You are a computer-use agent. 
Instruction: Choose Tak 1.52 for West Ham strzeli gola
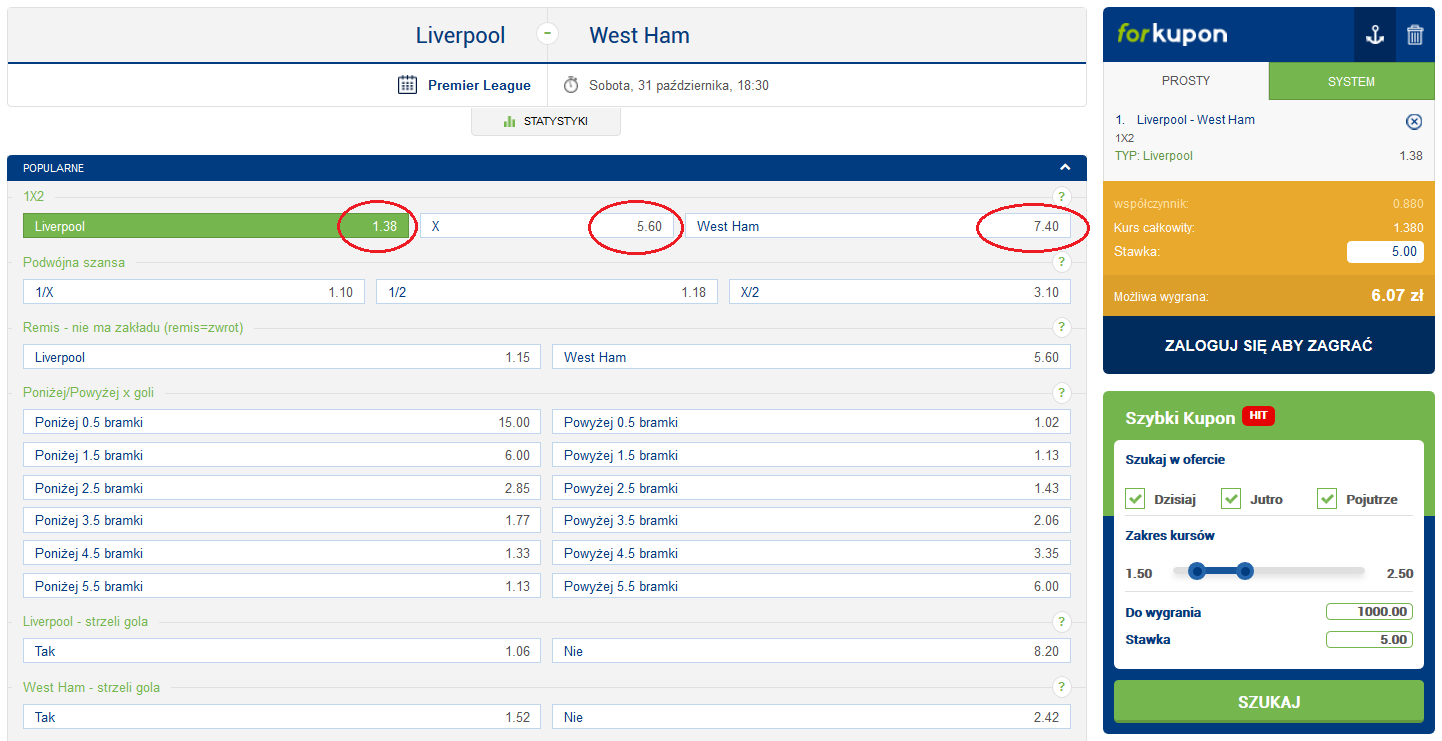pos(282,717)
